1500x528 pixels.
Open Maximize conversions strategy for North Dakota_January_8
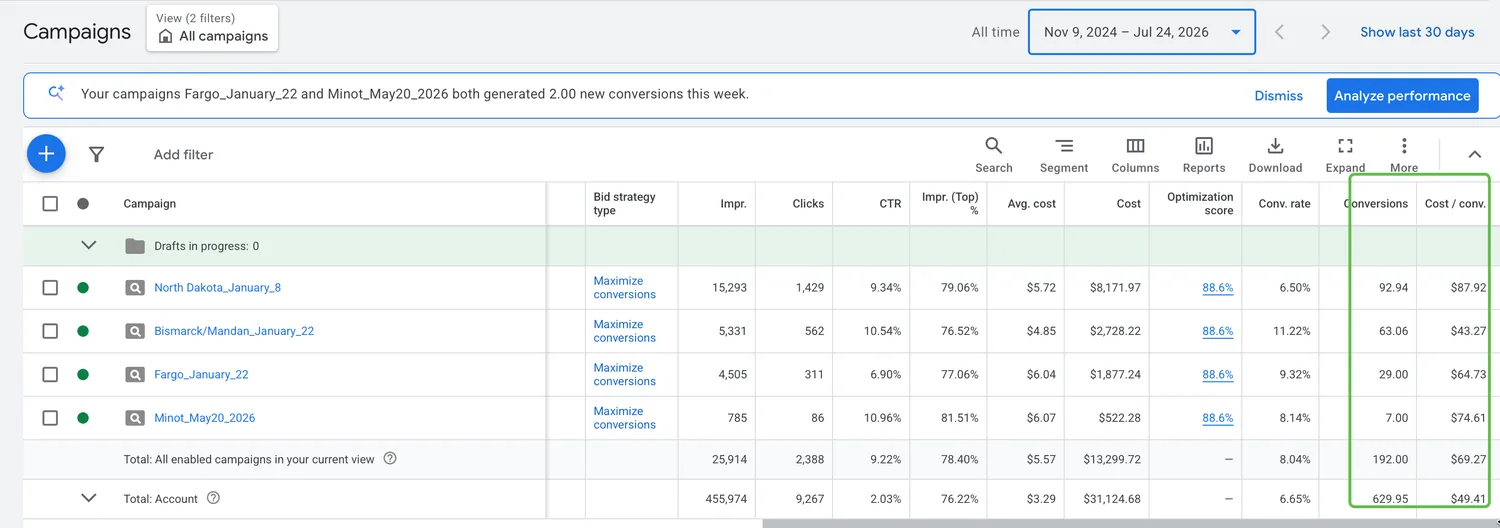coord(625,288)
